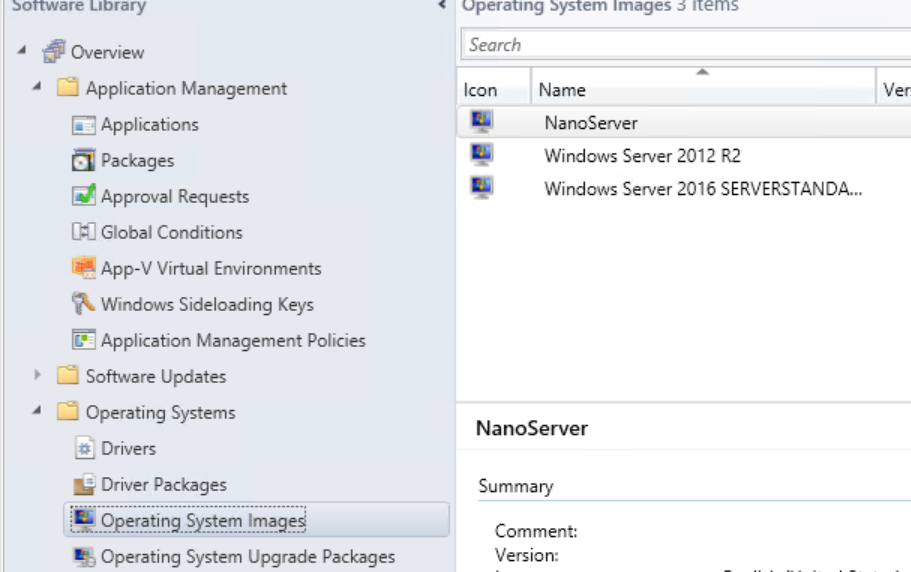Screen dimensions: 911x572
Task: Click the Operating System Upgrade Packages icon
Action: 84,556
